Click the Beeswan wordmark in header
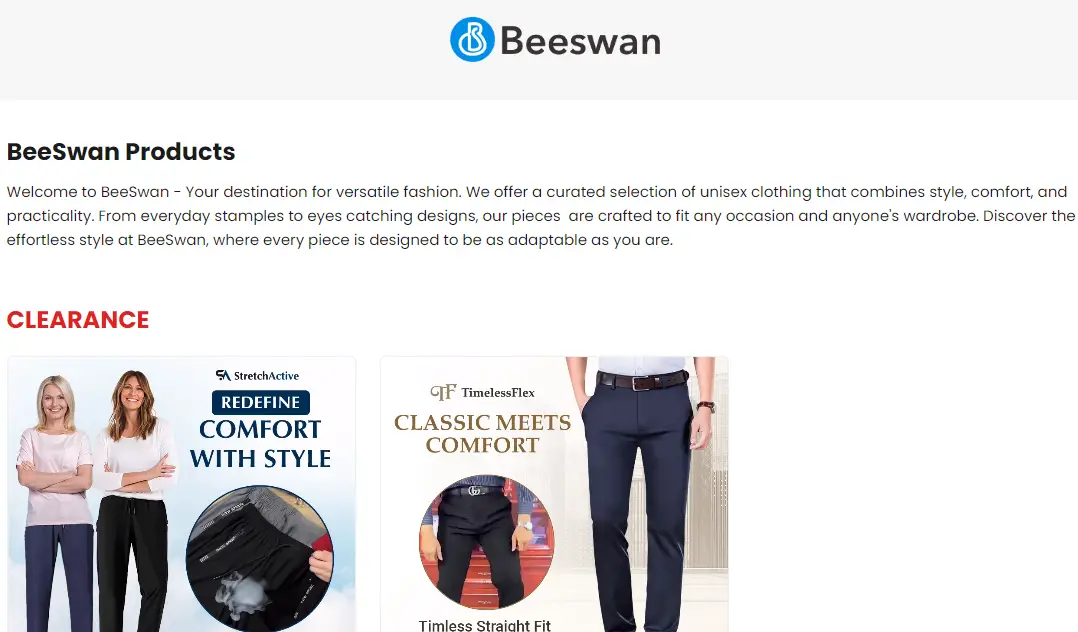This screenshot has height=632, width=1078. point(580,41)
